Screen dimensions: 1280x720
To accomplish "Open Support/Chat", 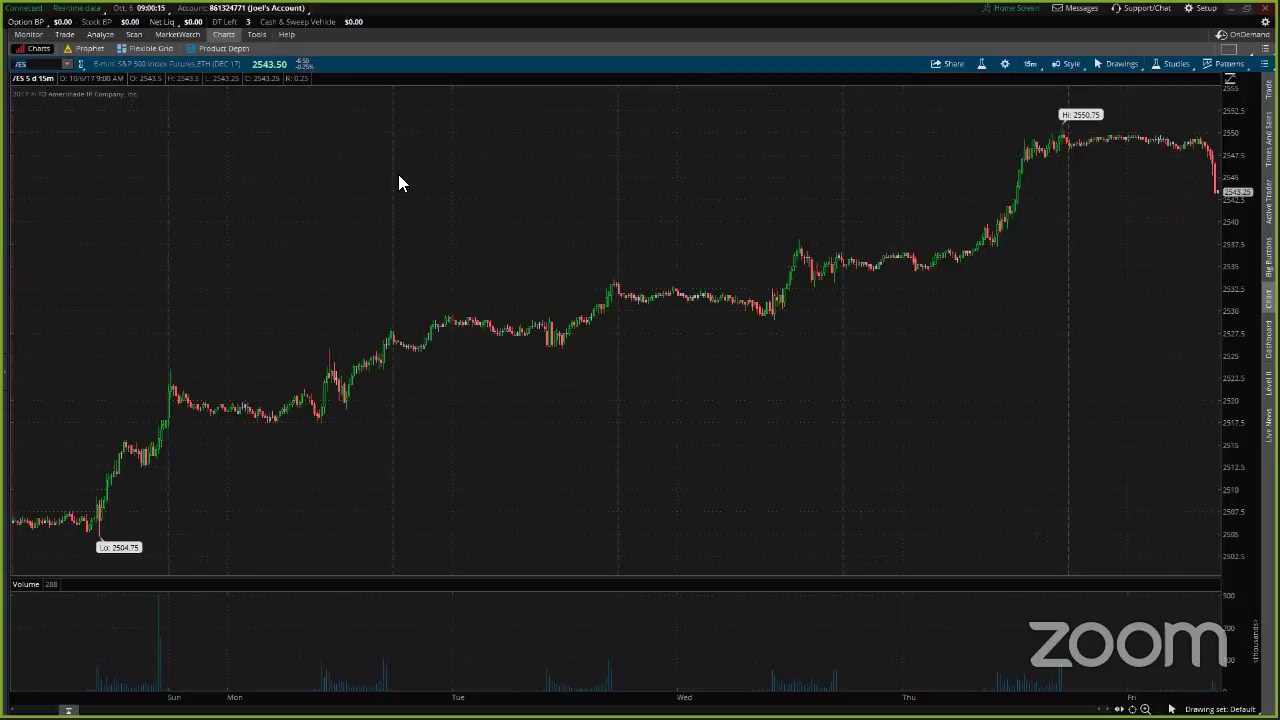I will pos(1141,8).
